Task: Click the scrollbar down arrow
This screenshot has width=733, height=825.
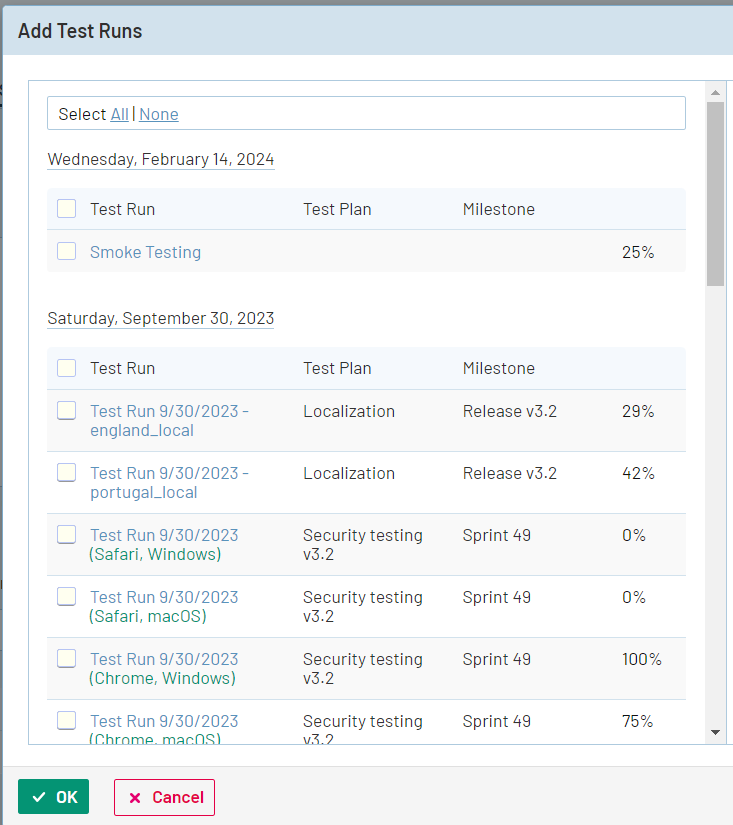Action: (x=715, y=733)
